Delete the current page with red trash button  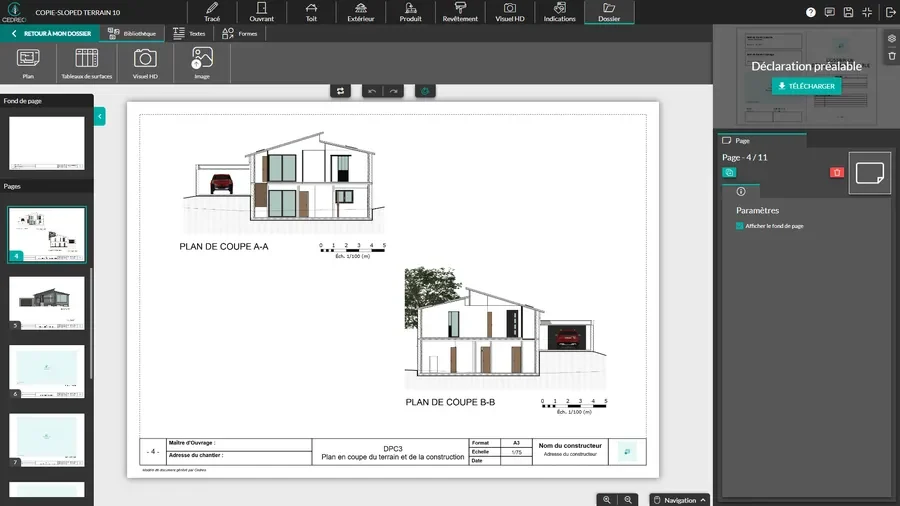837,173
